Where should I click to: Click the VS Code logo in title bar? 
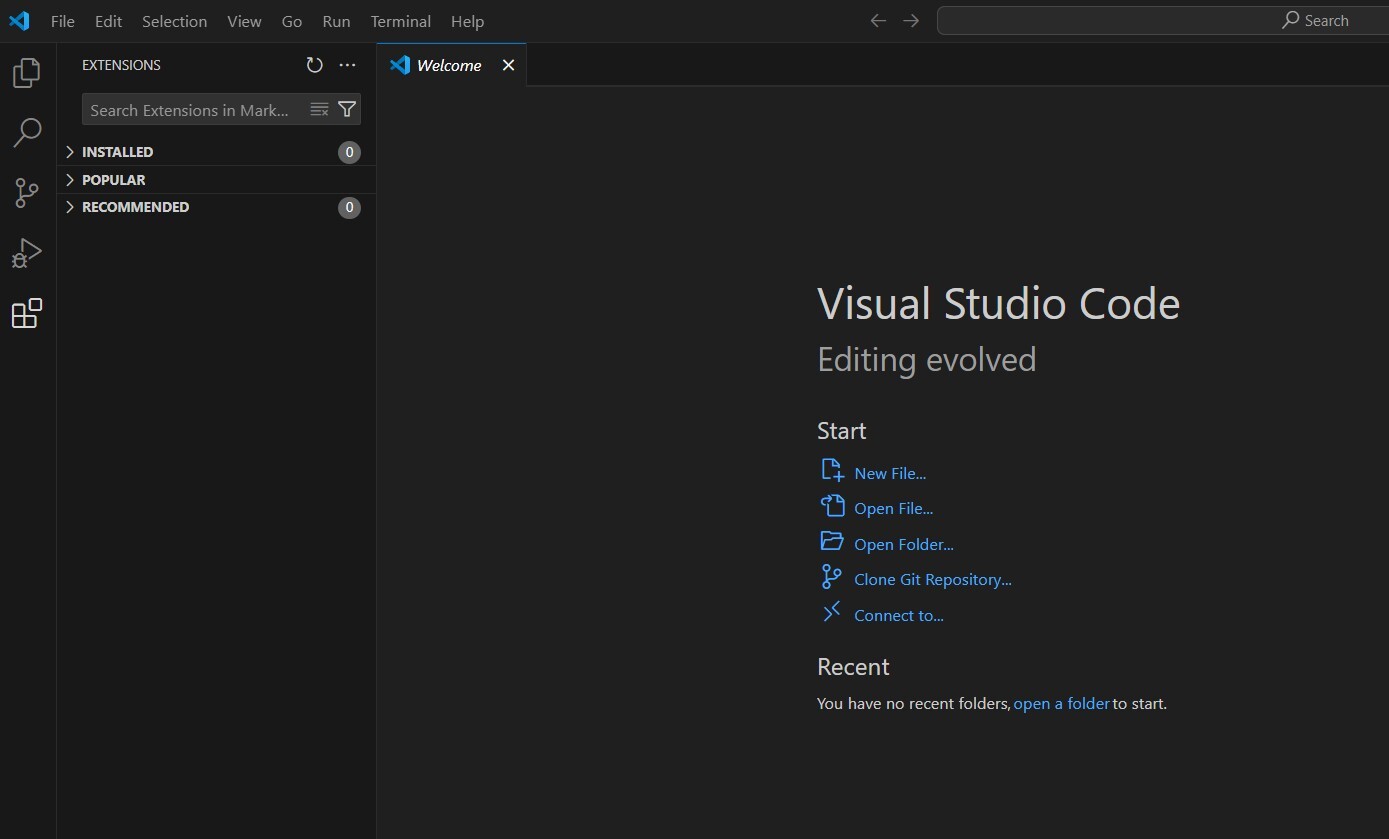pyautogui.click(x=19, y=20)
